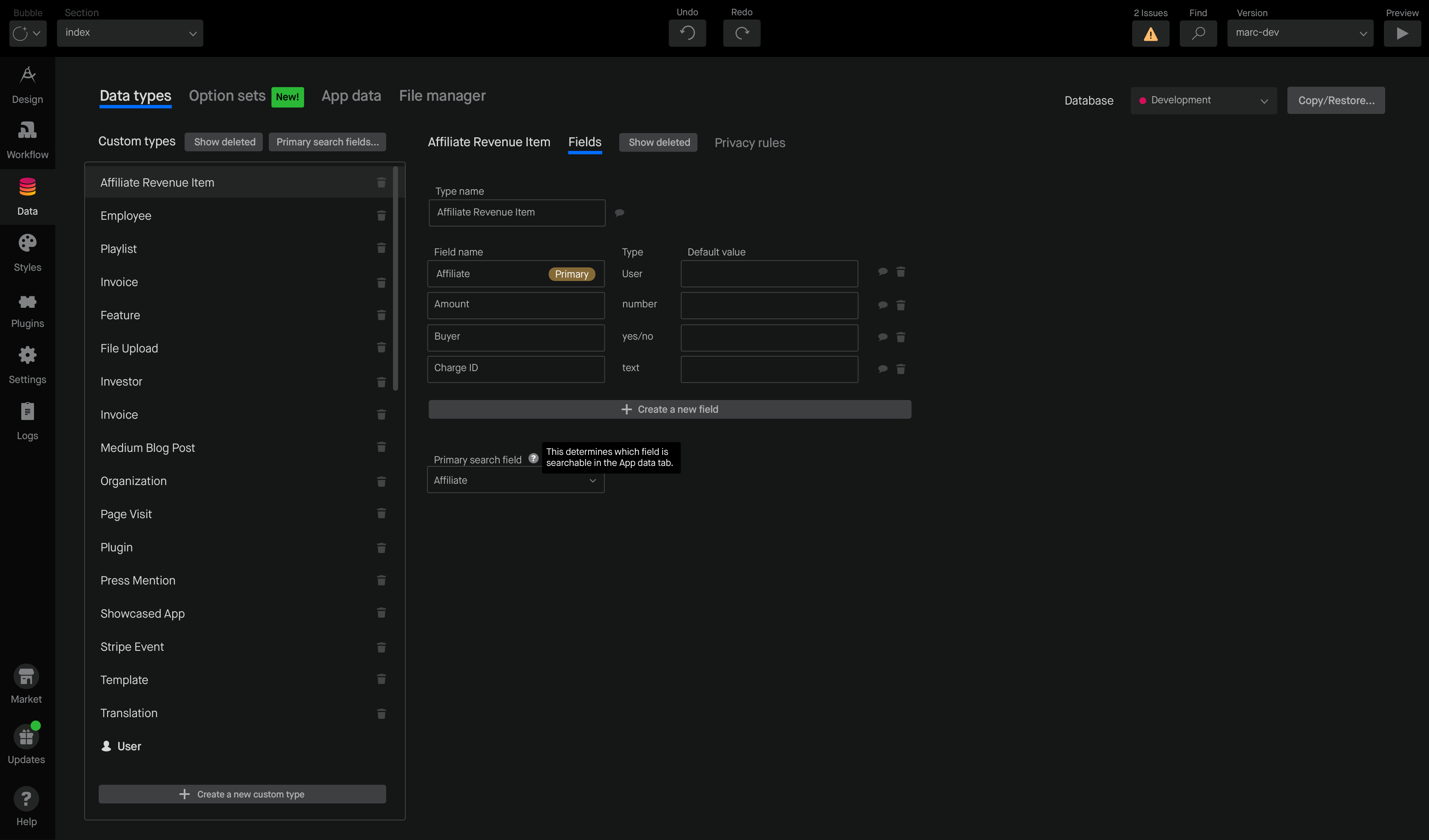The image size is (1429, 840).
Task: Click the Undo arrow button
Action: 687,34
